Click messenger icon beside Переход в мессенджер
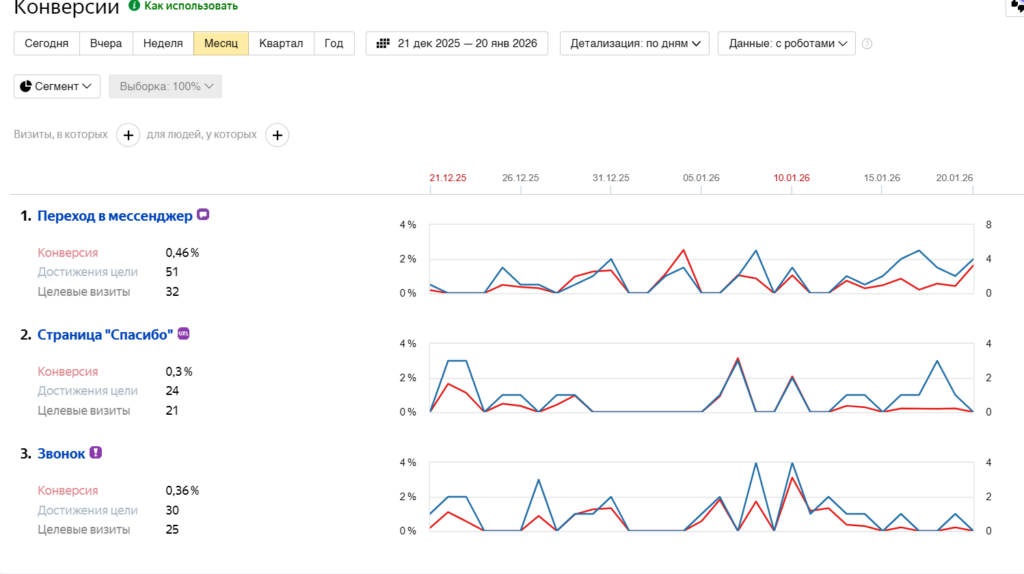Image resolution: width=1024 pixels, height=574 pixels. click(203, 214)
